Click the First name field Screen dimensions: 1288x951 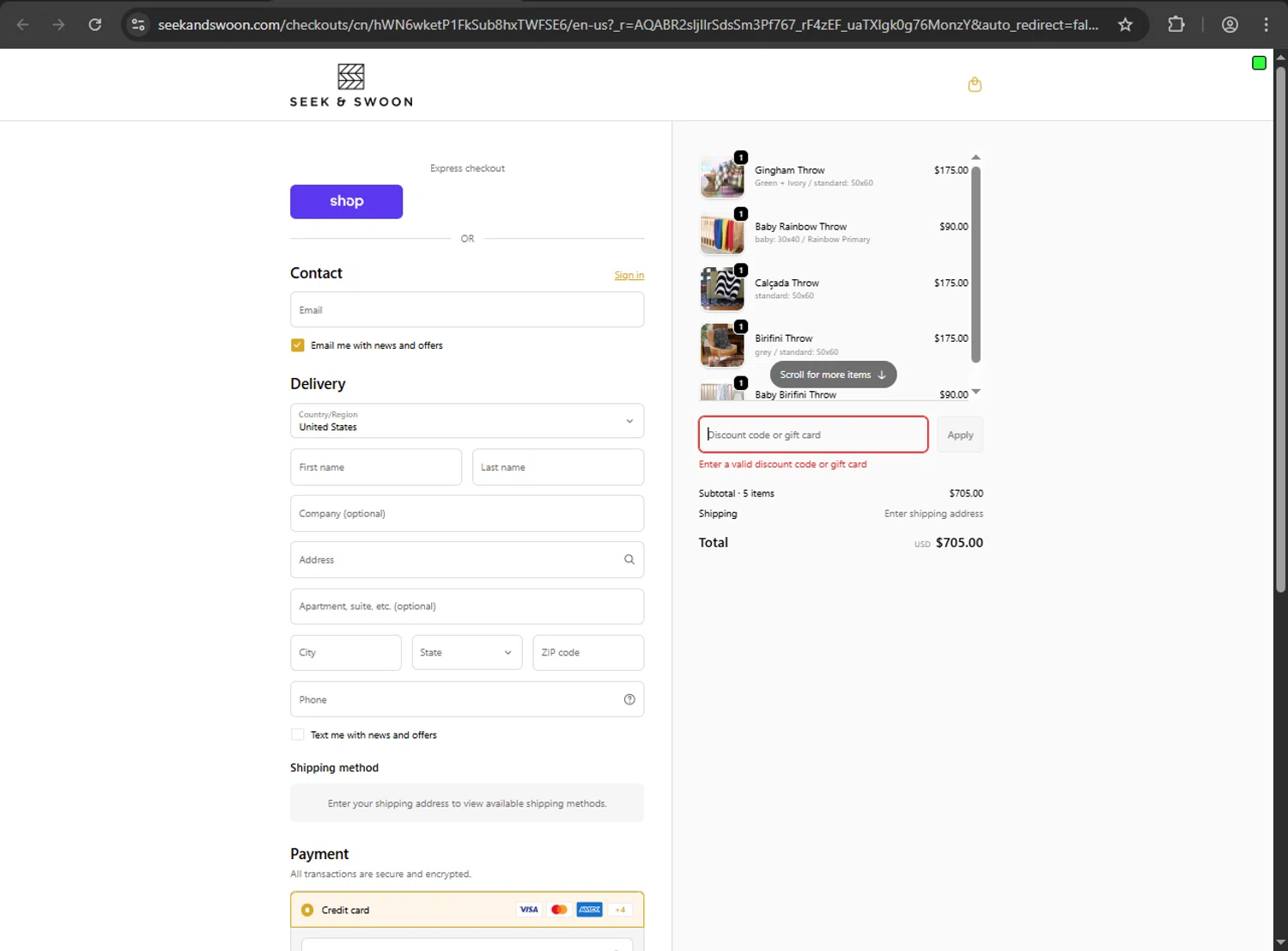click(376, 467)
